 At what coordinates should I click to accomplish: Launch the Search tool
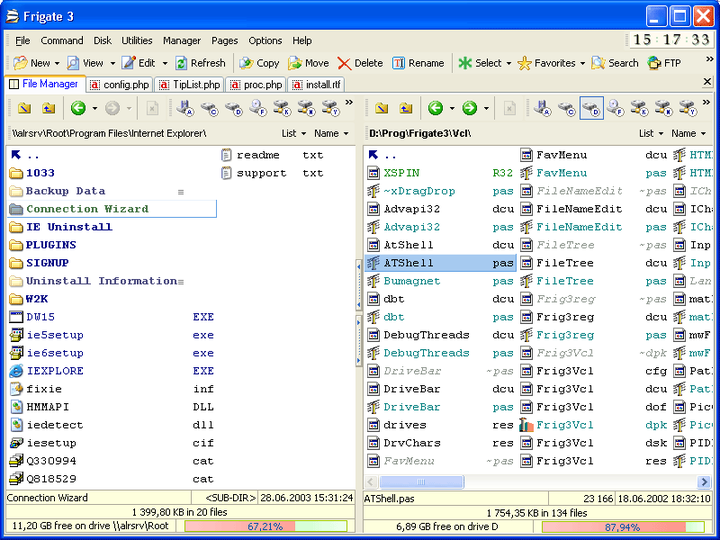tap(614, 63)
